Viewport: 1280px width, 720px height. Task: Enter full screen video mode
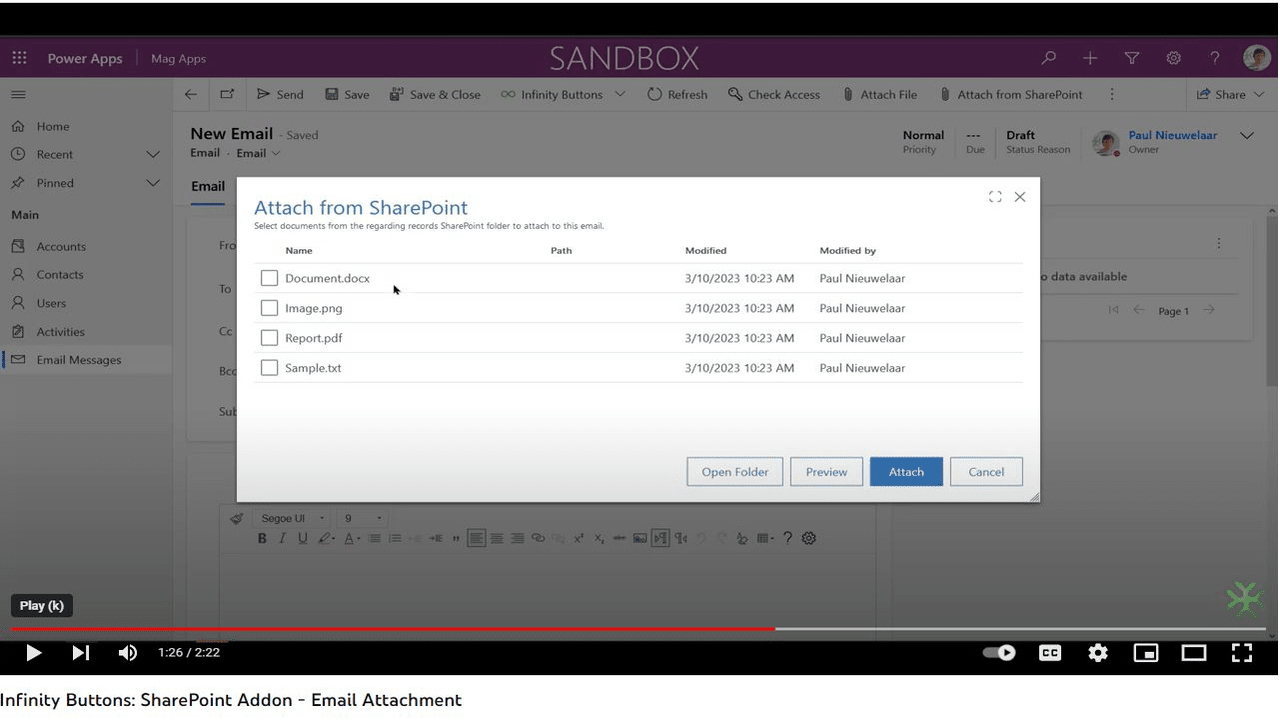click(x=1242, y=653)
